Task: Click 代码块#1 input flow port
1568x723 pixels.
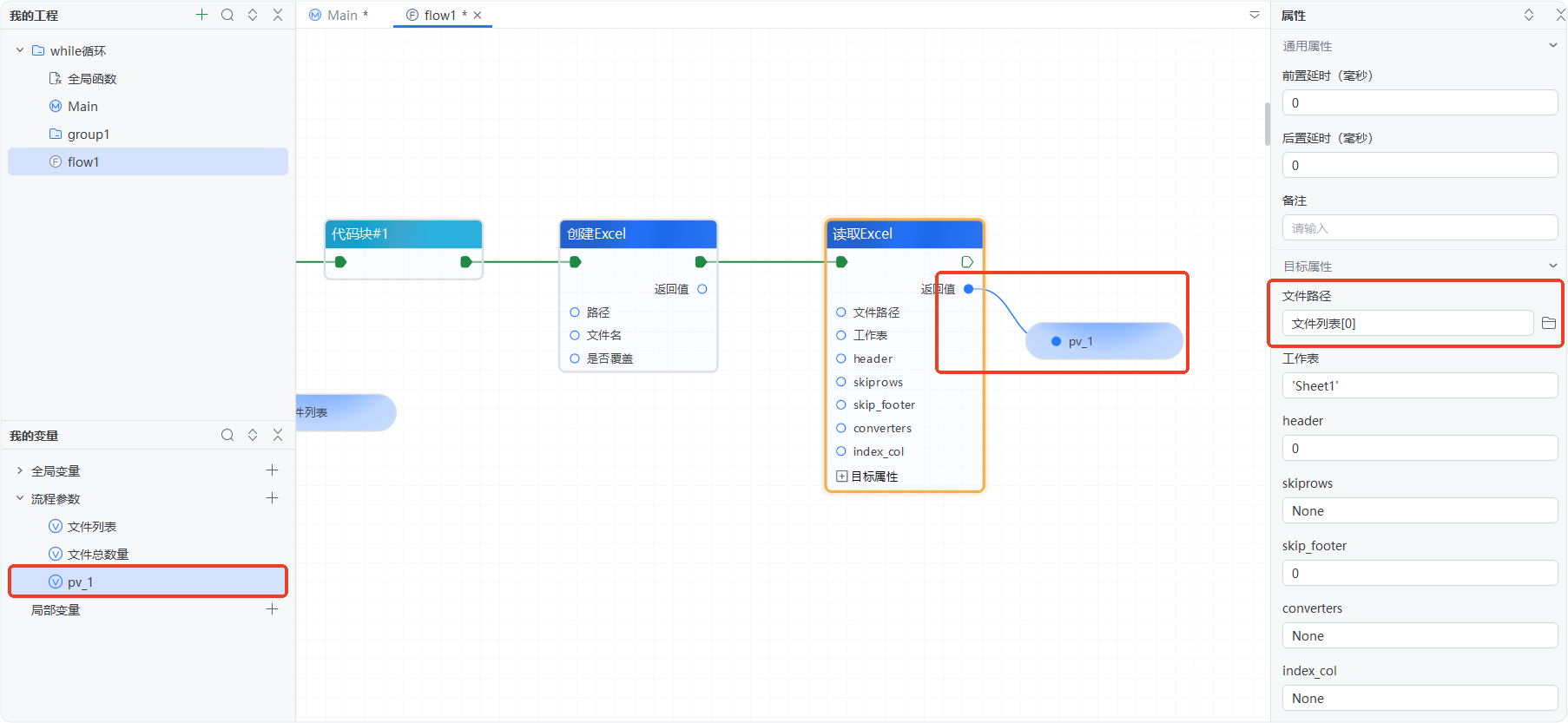Action: coord(340,261)
